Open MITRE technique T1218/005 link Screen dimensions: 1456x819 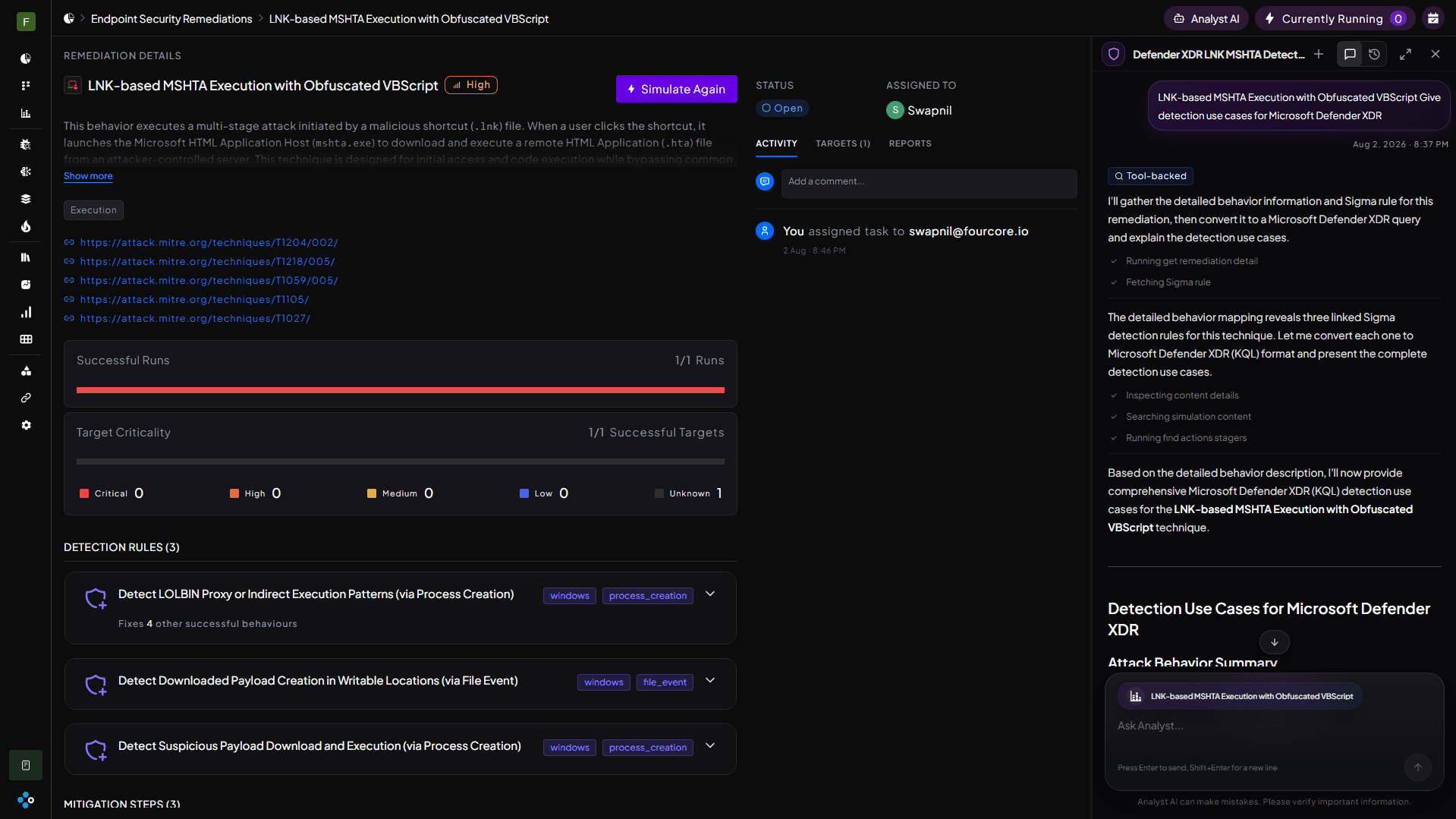click(x=208, y=262)
